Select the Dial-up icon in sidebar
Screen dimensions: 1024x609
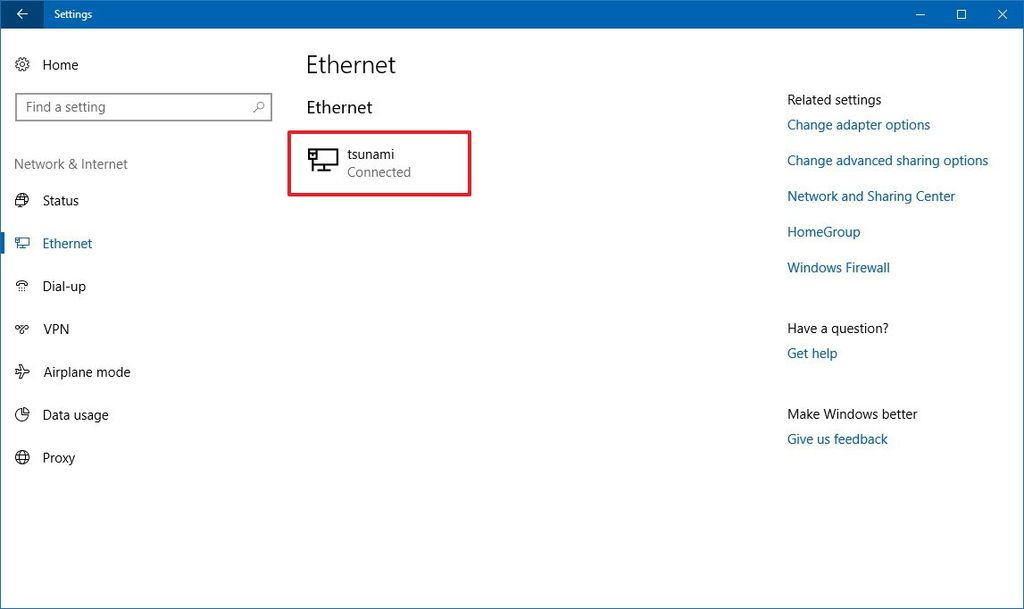(x=22, y=286)
